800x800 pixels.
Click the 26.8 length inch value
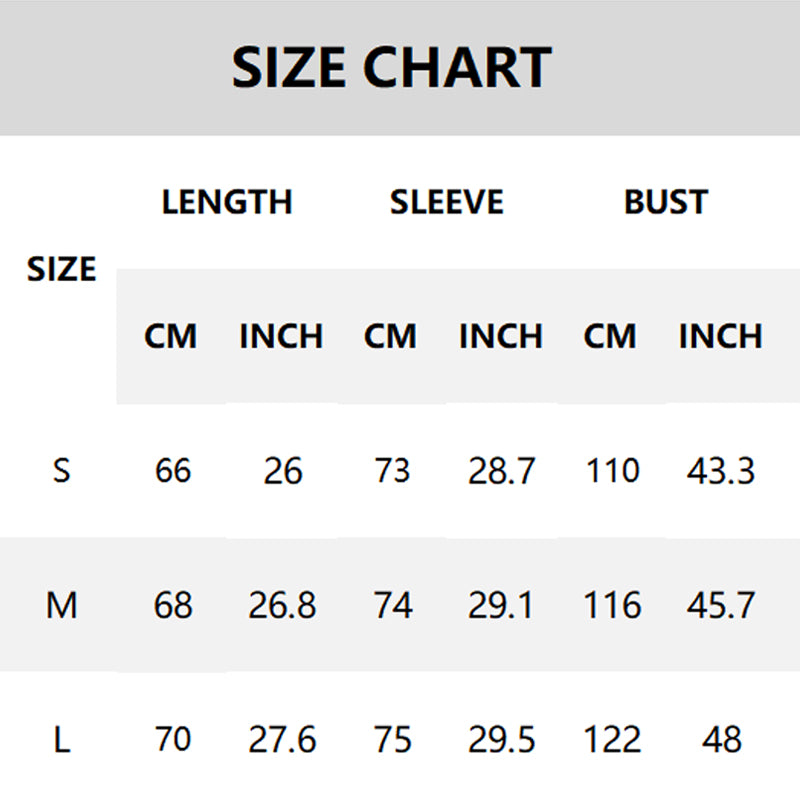click(x=282, y=605)
